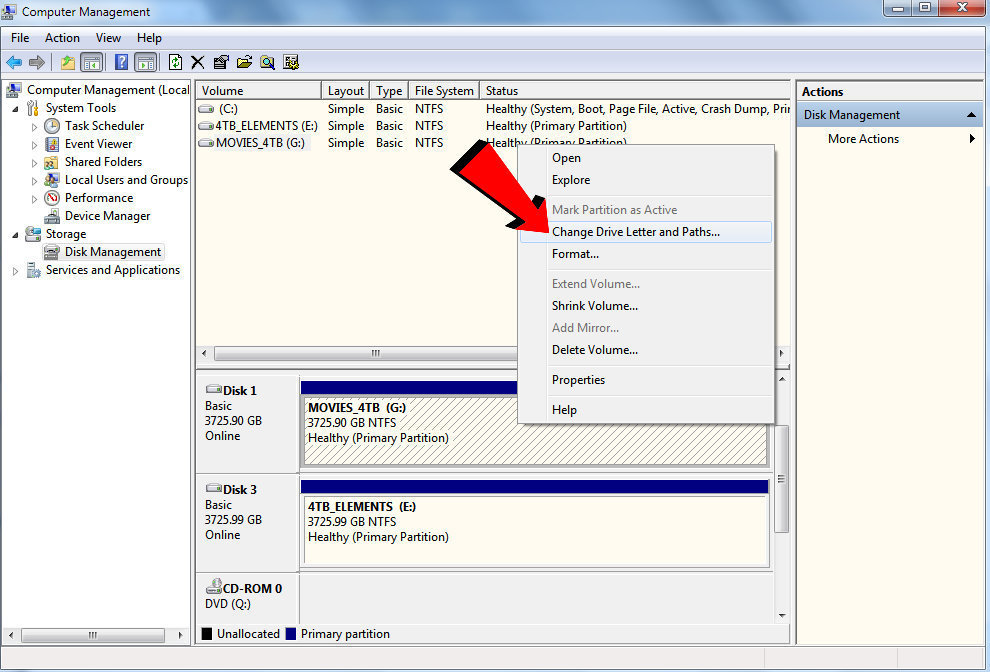The image size is (990, 672).
Task: Collapse the System Tools tree node
Action: [x=15, y=109]
